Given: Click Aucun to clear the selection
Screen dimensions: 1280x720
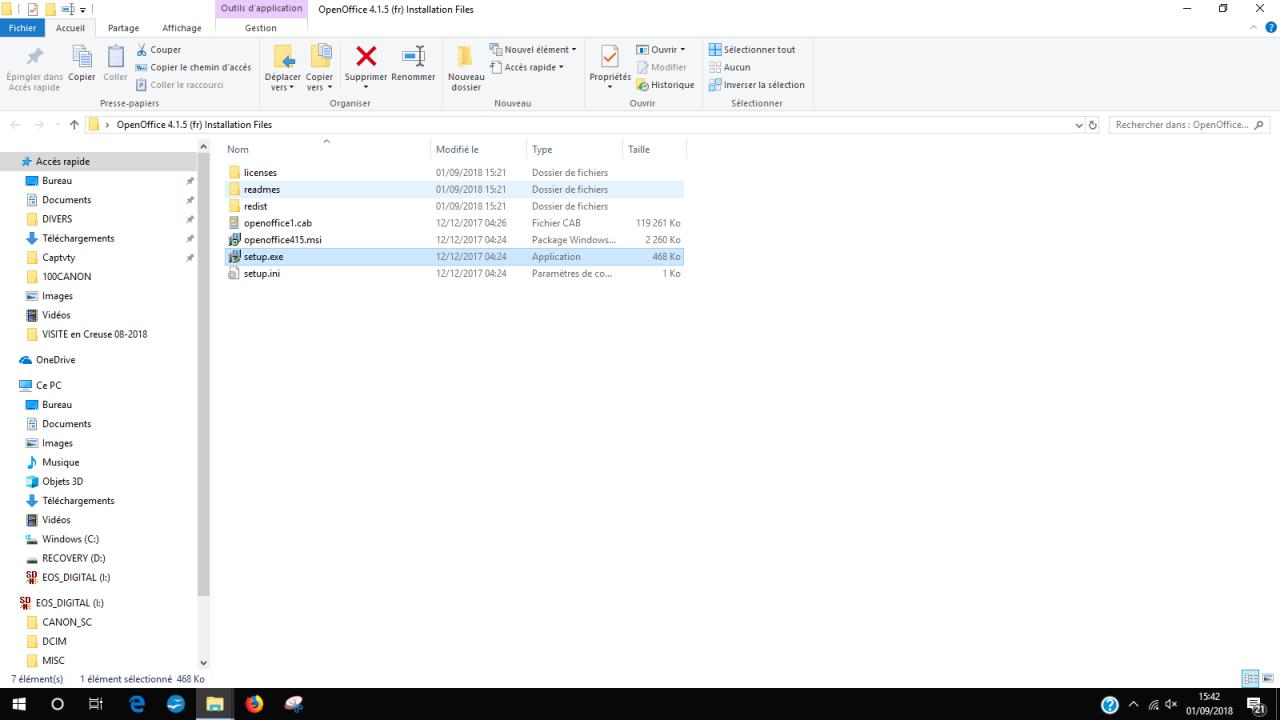Looking at the screenshot, I should tap(729, 67).
